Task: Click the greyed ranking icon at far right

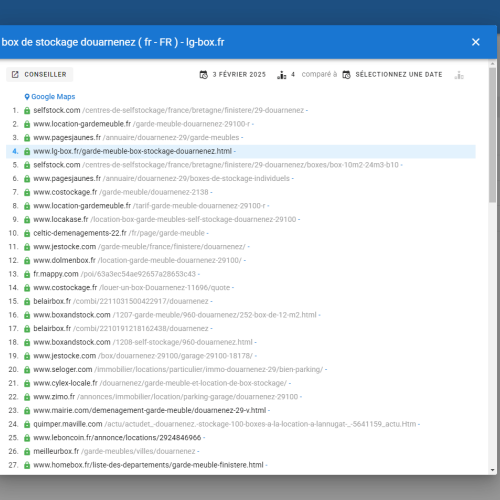Action: 459,75
